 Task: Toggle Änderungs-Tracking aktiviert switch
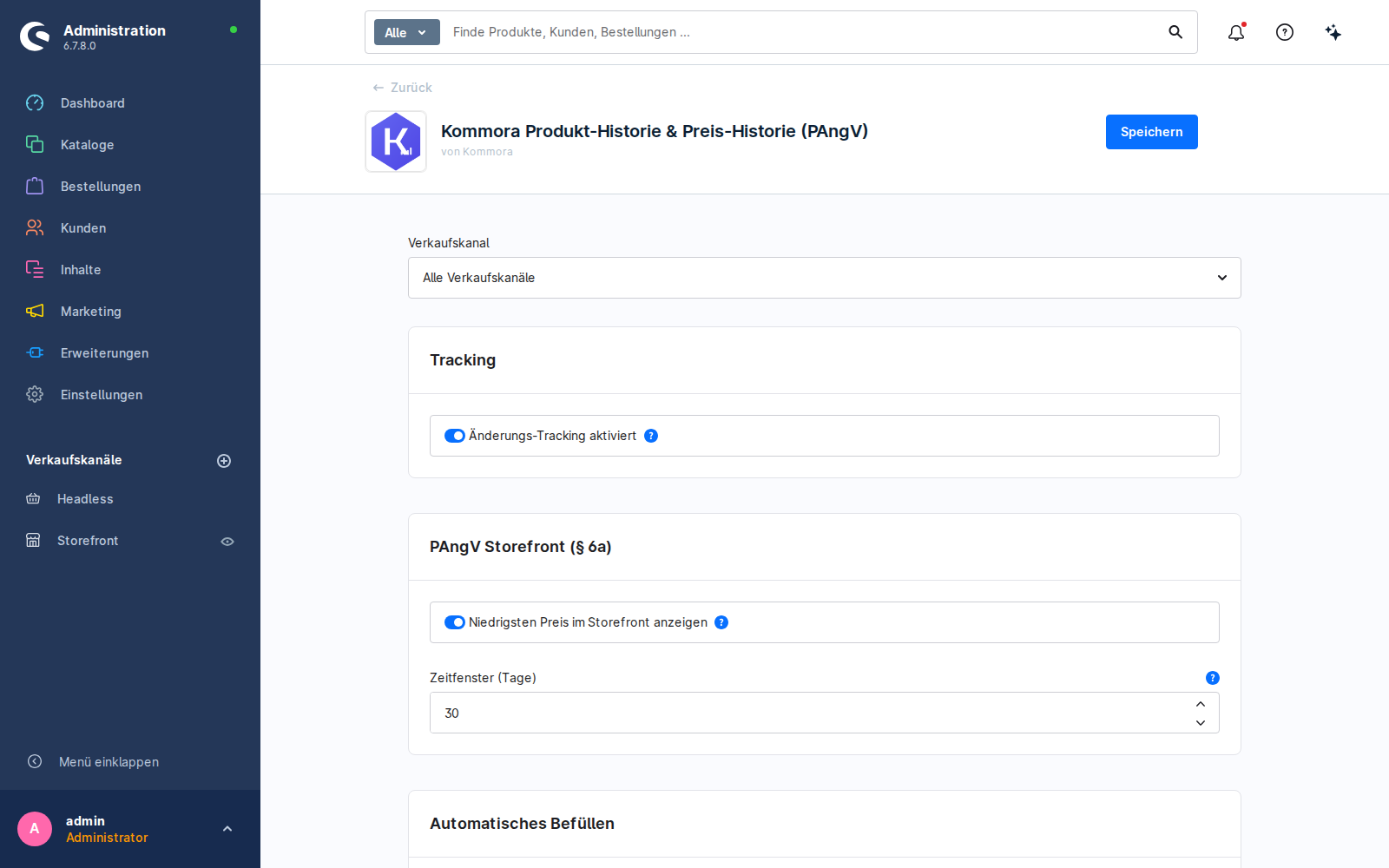click(x=455, y=436)
